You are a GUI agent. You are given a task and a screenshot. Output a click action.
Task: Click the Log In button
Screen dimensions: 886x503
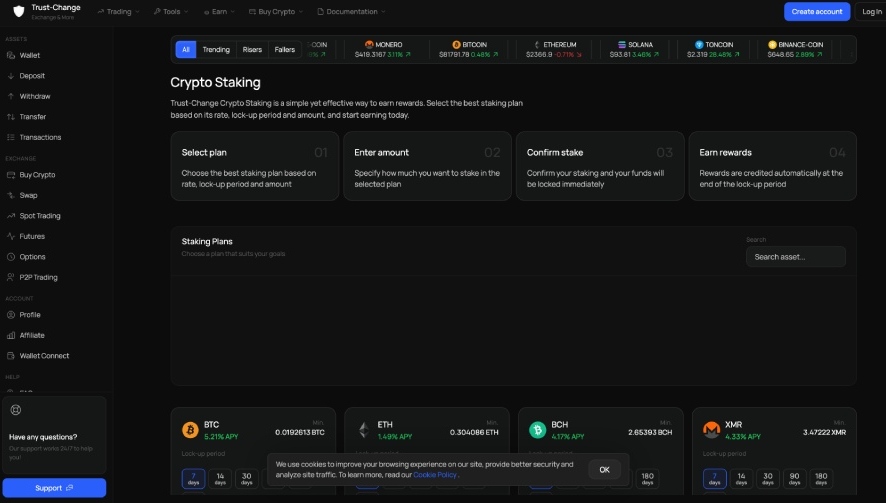pyautogui.click(x=871, y=11)
